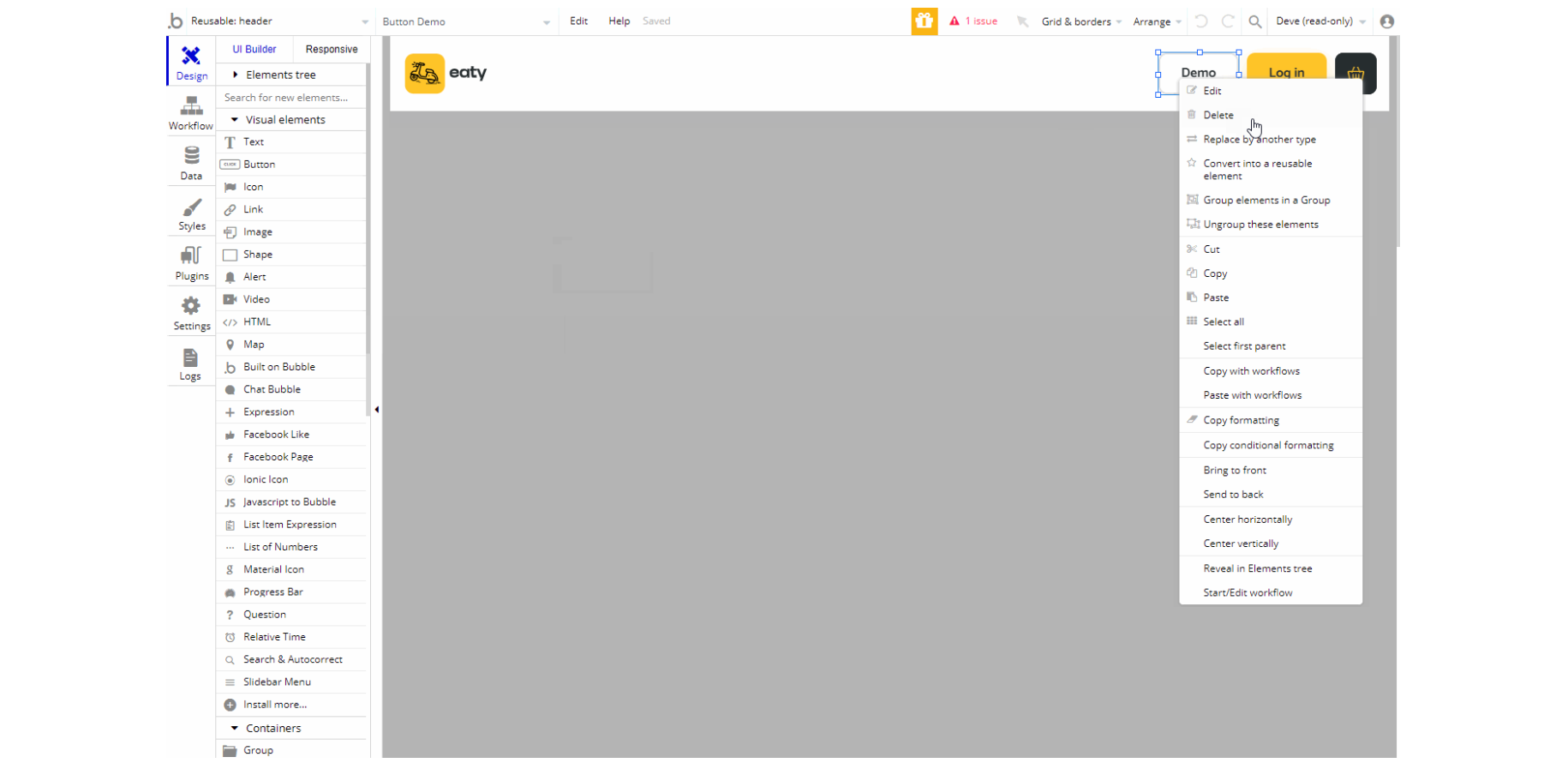Open the Plugins section
The height and width of the screenshot is (763, 1568).
tap(191, 263)
